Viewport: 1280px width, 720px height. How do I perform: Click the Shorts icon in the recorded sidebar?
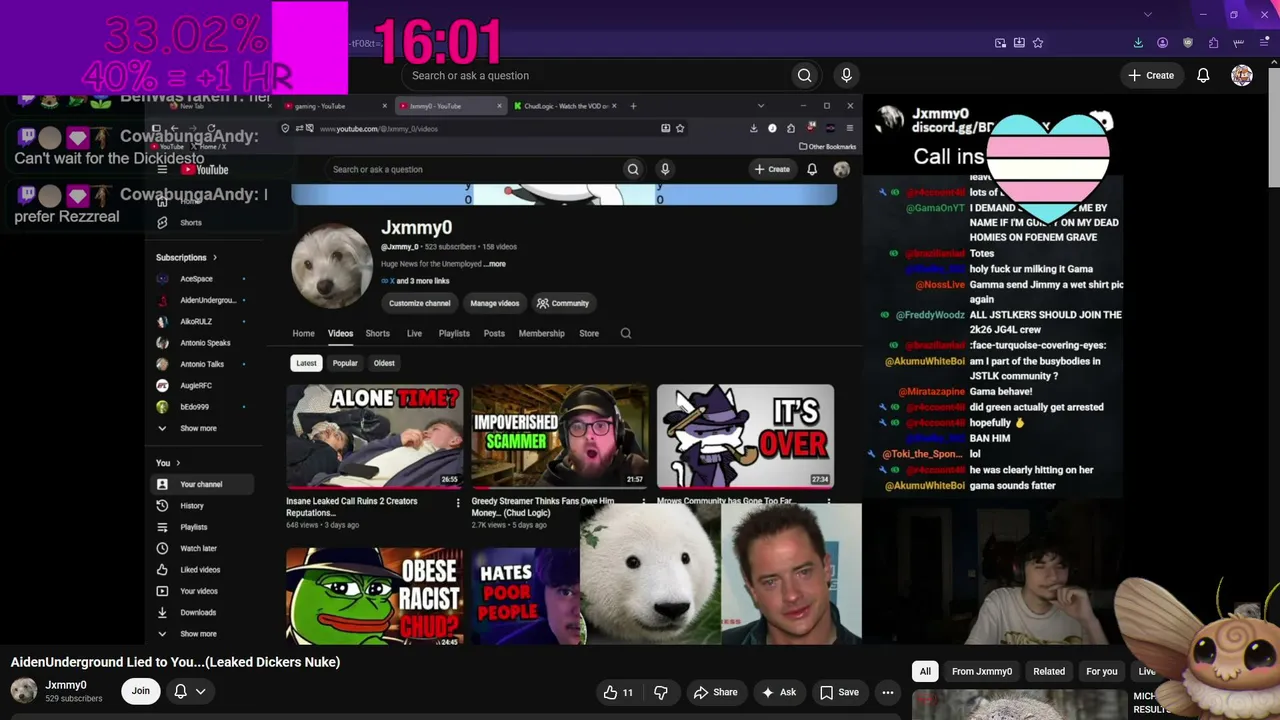tap(162, 223)
